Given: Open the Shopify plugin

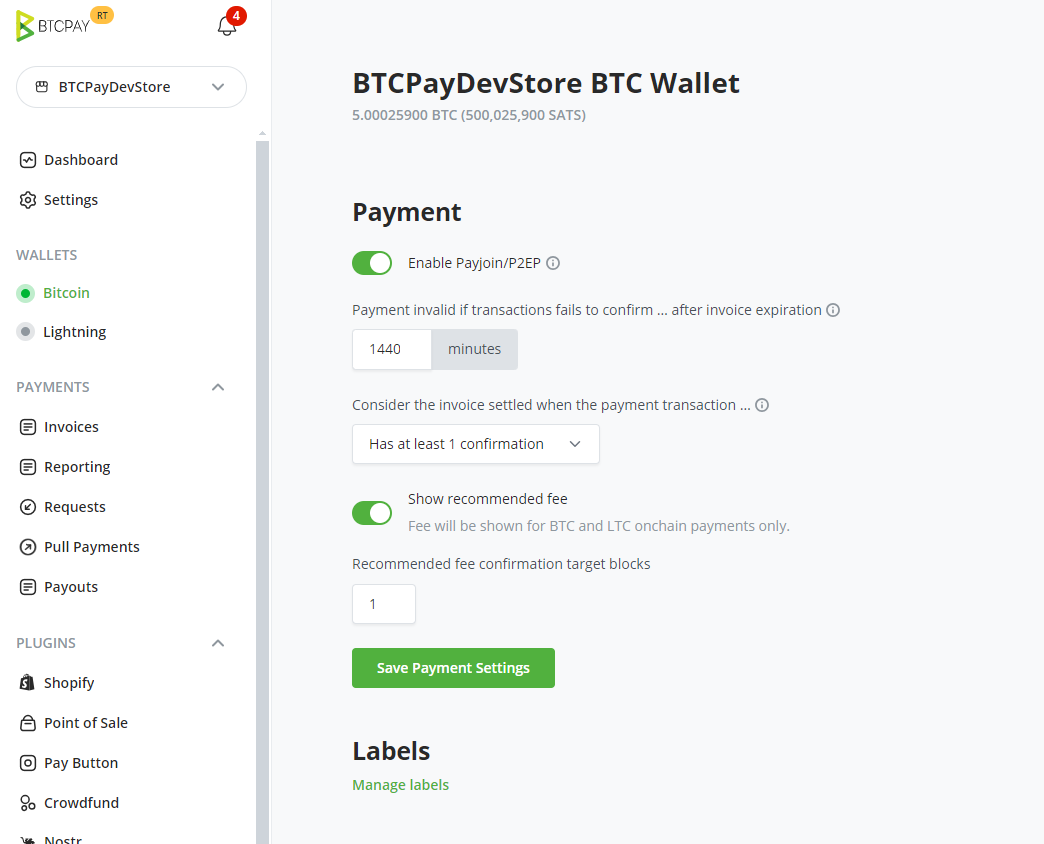Looking at the screenshot, I should pos(29,682).
